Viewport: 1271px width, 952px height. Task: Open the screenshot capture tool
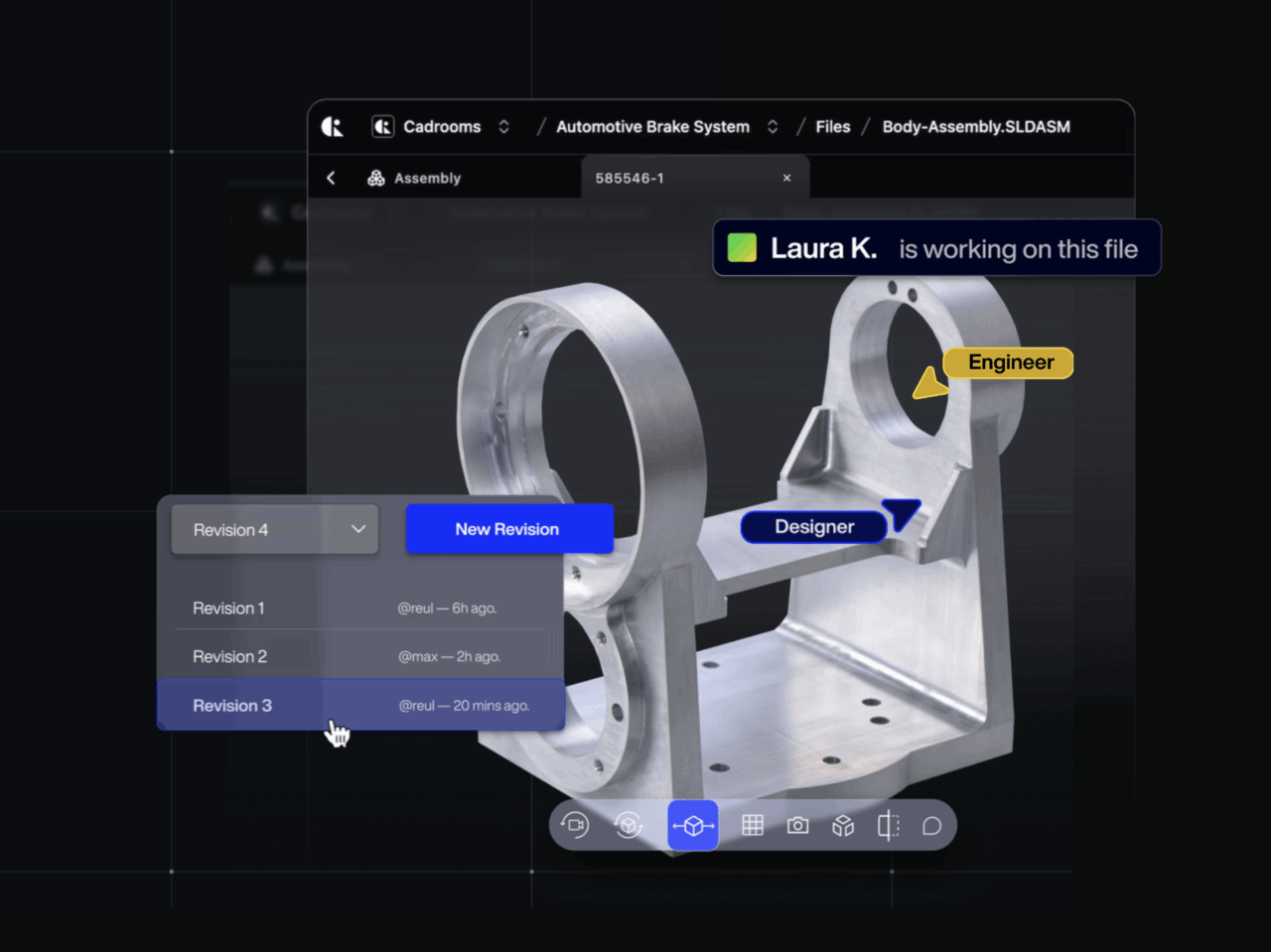(x=797, y=825)
